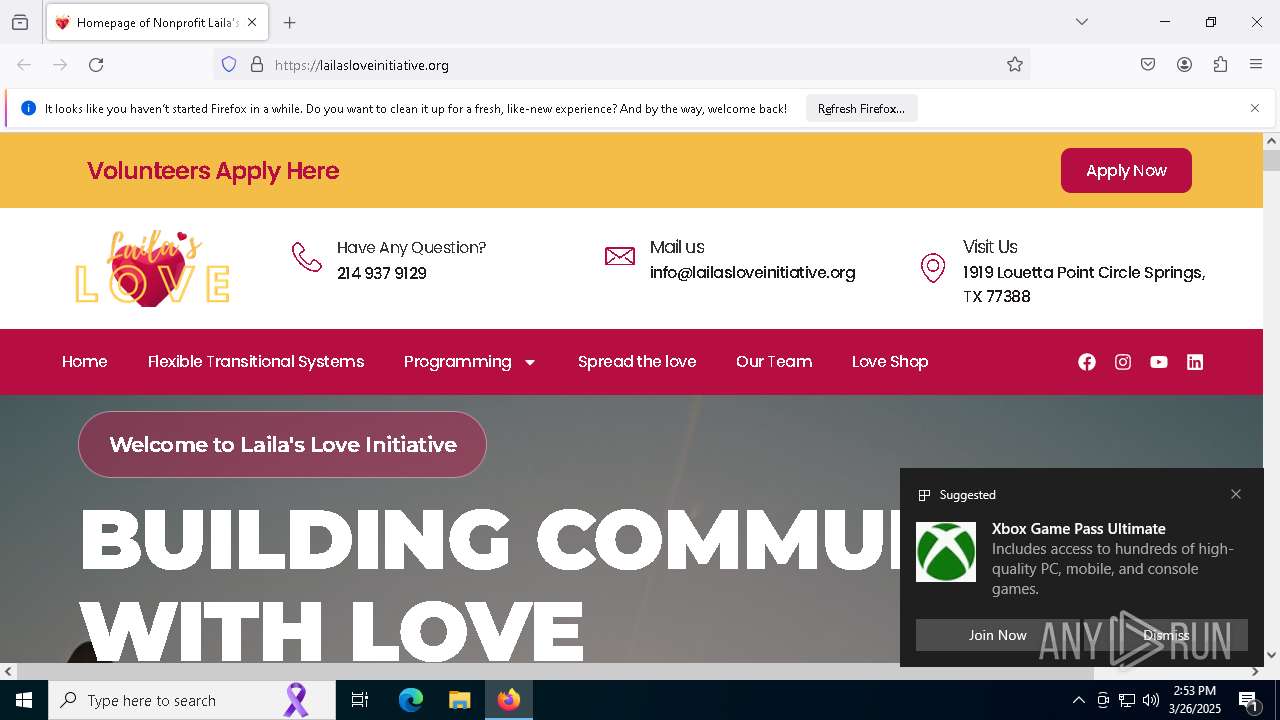Click the location pin icon

(933, 268)
